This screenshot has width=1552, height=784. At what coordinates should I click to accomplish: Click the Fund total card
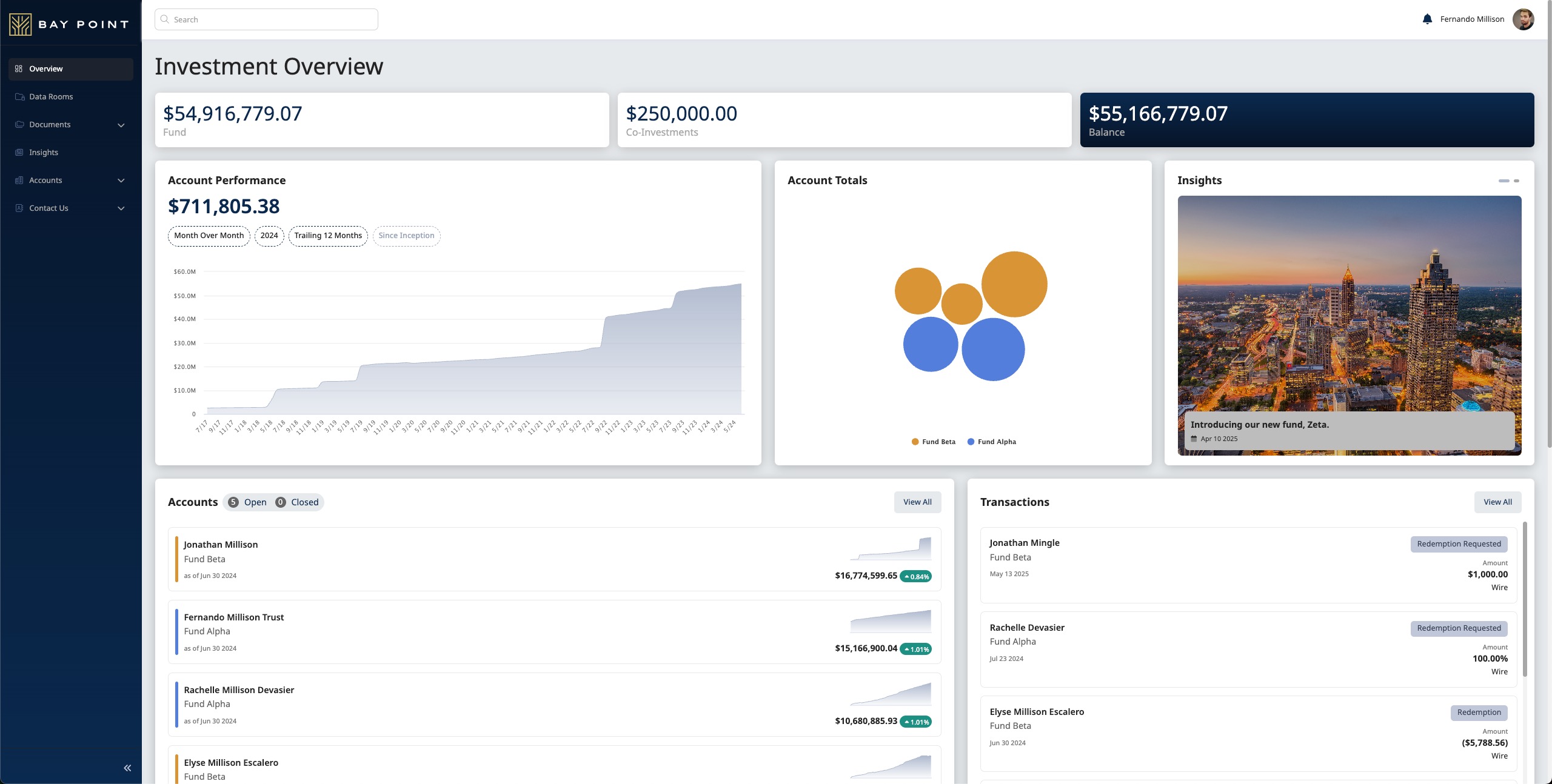[x=382, y=120]
